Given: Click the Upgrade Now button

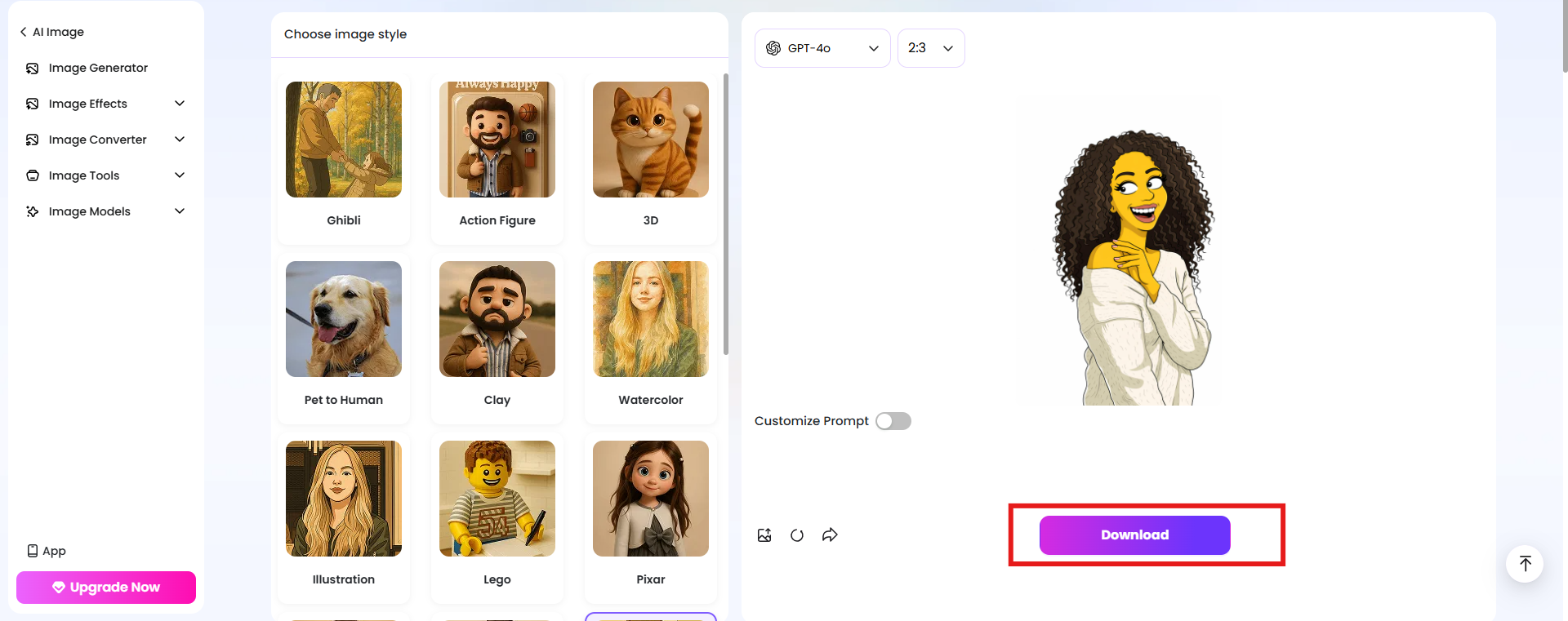Looking at the screenshot, I should click(x=106, y=588).
